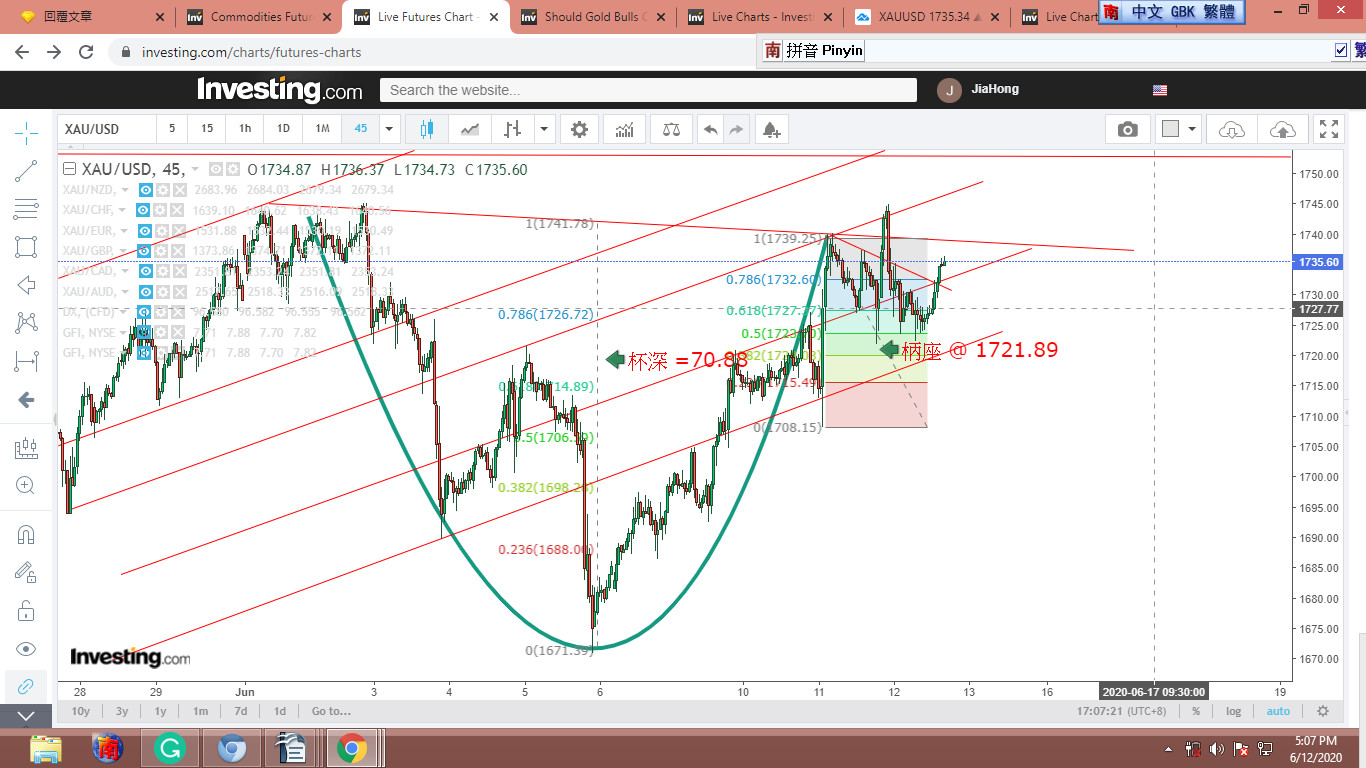Toggle the log scale option
1366x768 pixels.
click(1234, 711)
